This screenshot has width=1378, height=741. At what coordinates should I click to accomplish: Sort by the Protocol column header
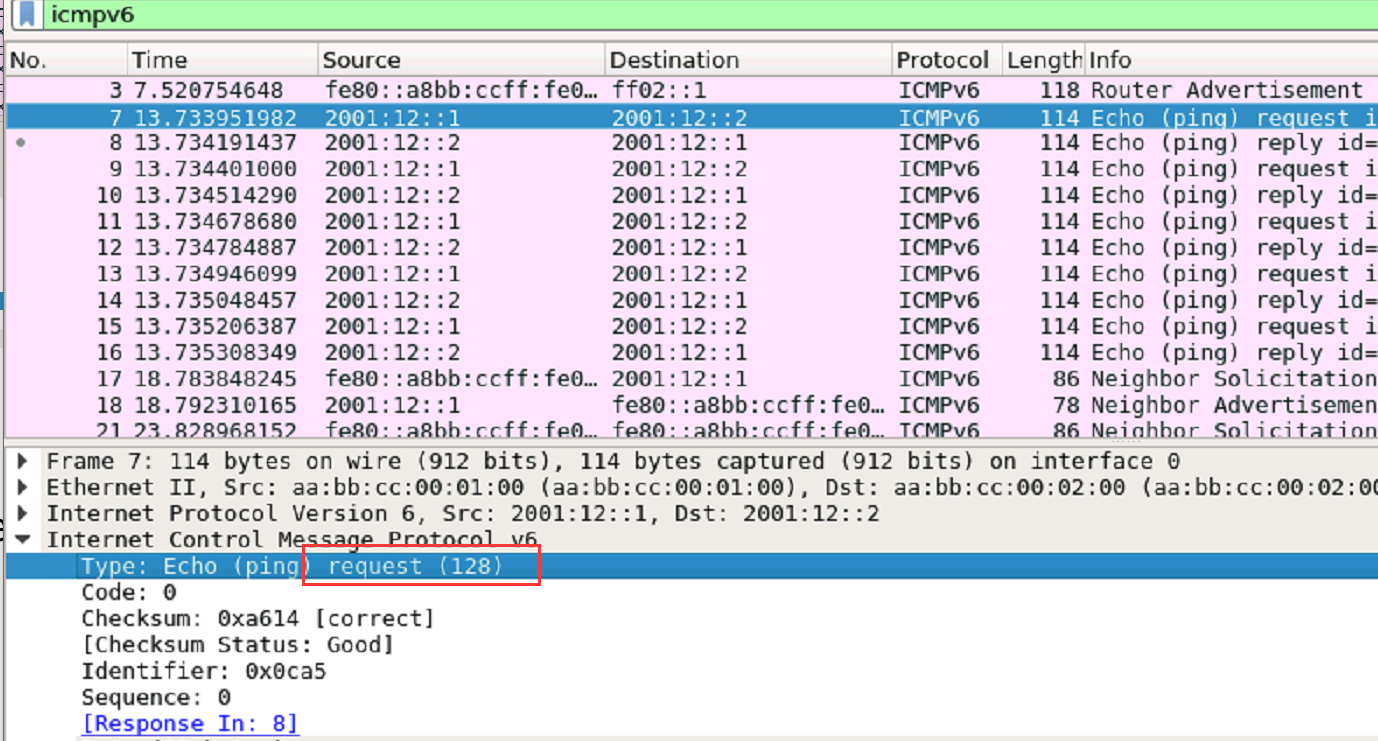pos(948,60)
